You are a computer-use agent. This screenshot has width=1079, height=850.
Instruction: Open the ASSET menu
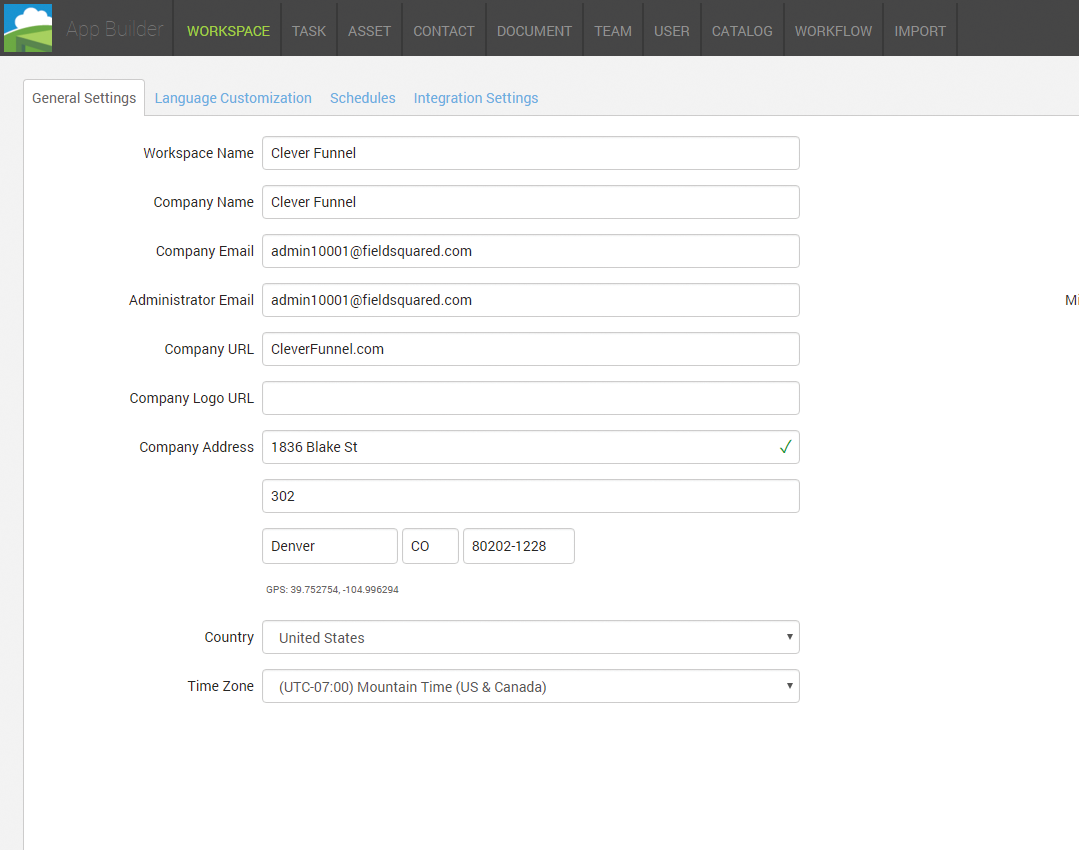pyautogui.click(x=370, y=31)
